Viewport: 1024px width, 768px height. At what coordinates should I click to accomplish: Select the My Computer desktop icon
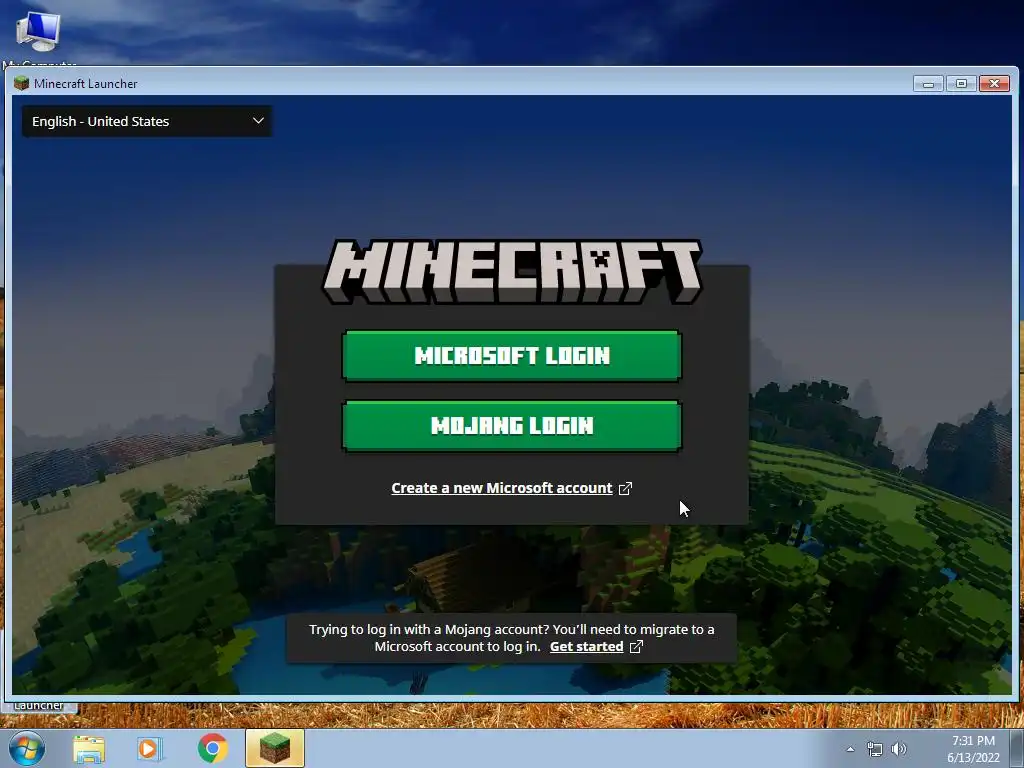[x=39, y=36]
